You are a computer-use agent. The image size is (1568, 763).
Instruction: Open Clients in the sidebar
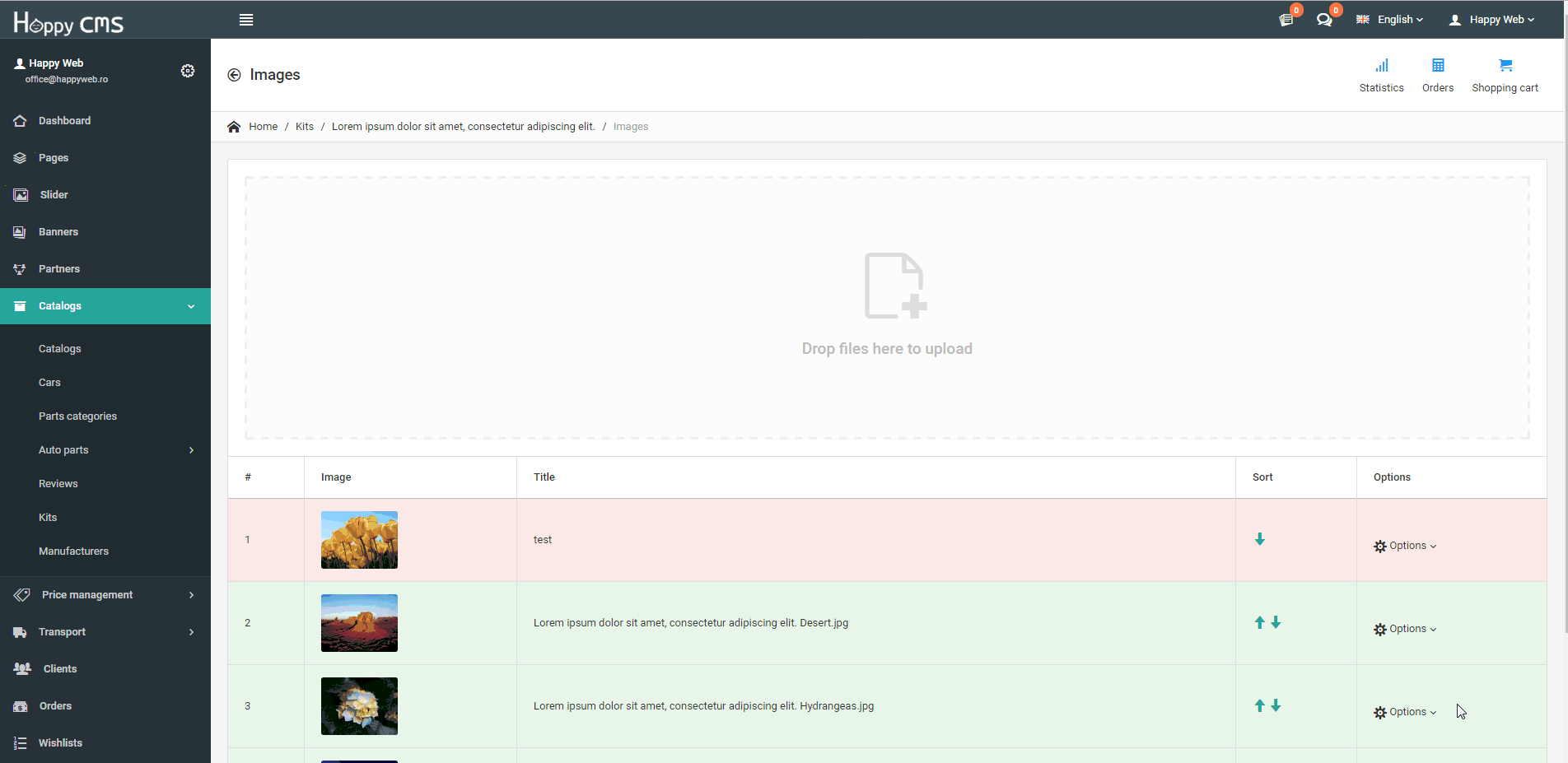105,668
